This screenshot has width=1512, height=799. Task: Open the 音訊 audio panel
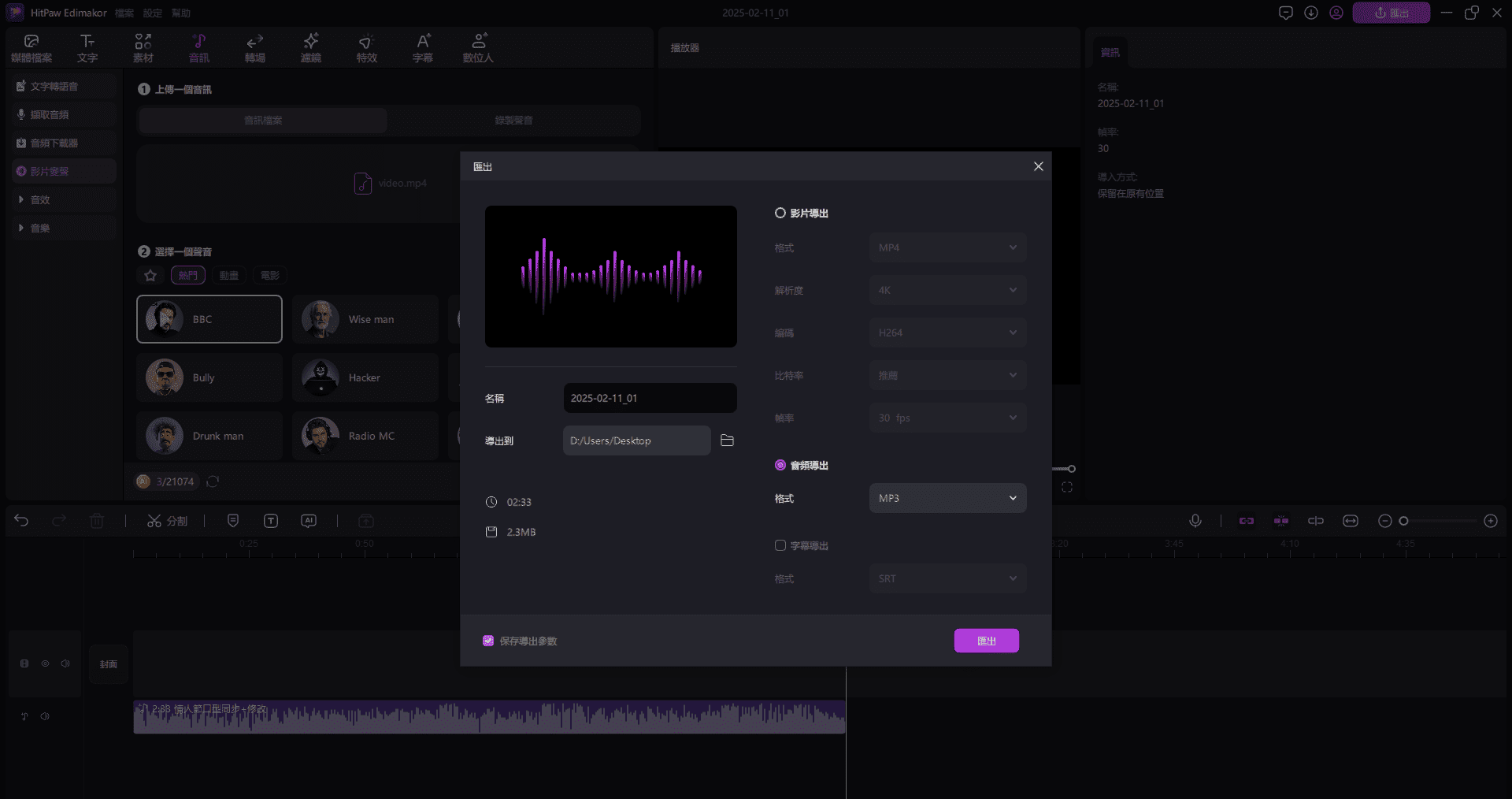point(199,48)
